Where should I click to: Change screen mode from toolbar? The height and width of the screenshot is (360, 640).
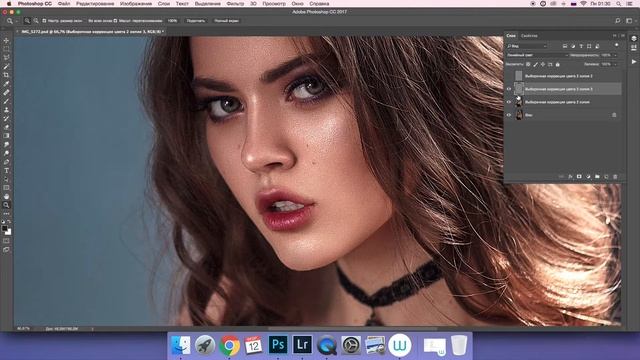(6, 249)
